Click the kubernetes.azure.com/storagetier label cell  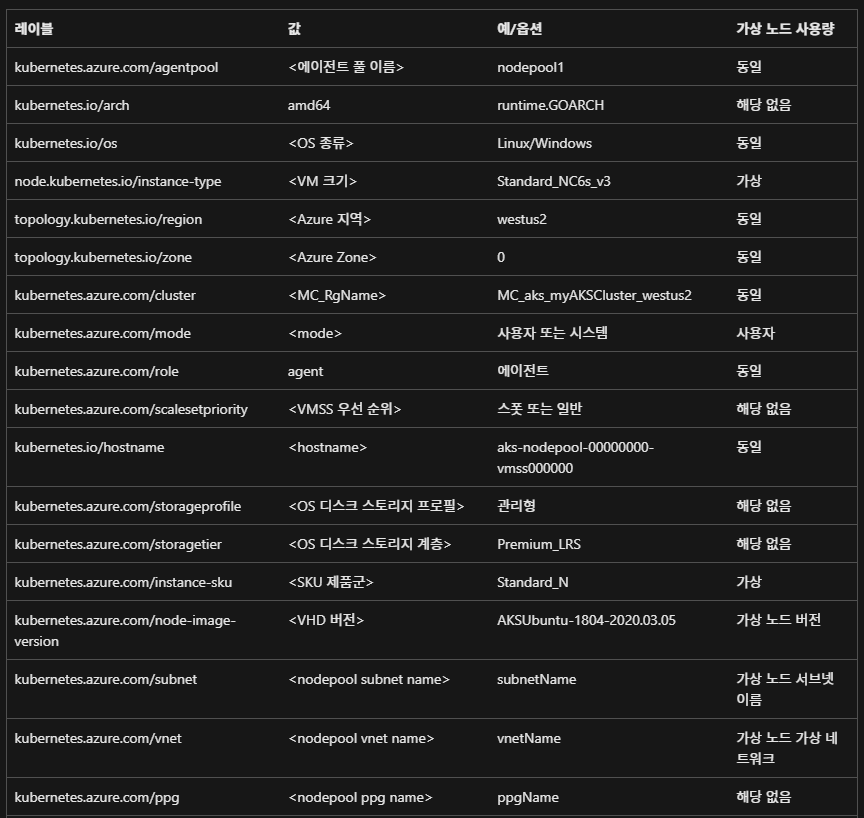118,544
